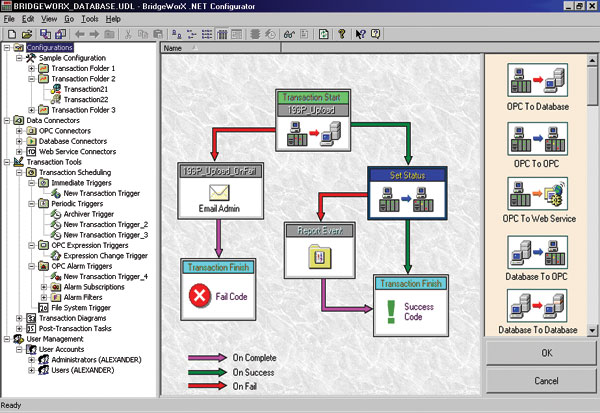Select Users (ALEXANDER) tree item

83,370
